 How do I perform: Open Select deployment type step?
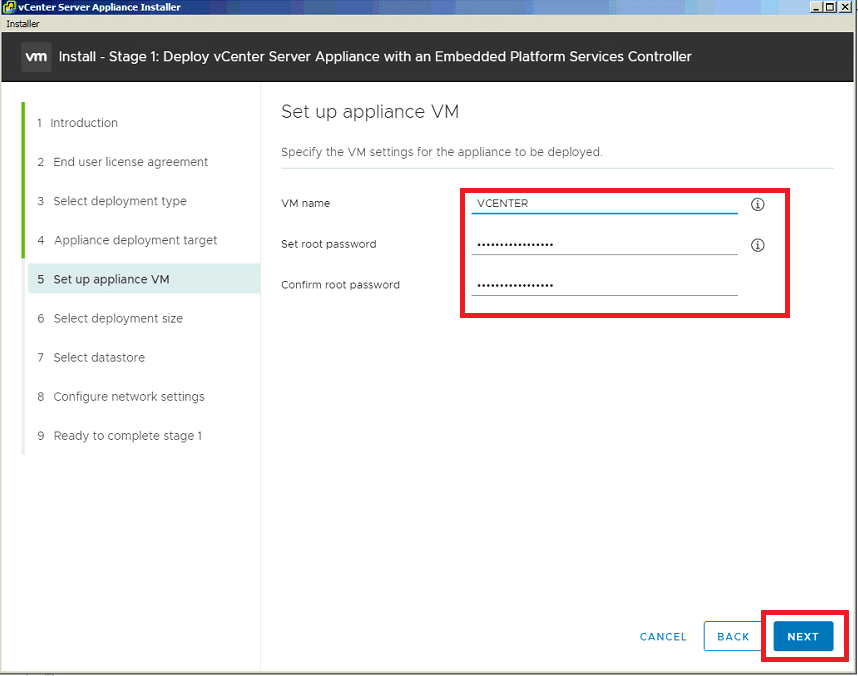pos(112,201)
